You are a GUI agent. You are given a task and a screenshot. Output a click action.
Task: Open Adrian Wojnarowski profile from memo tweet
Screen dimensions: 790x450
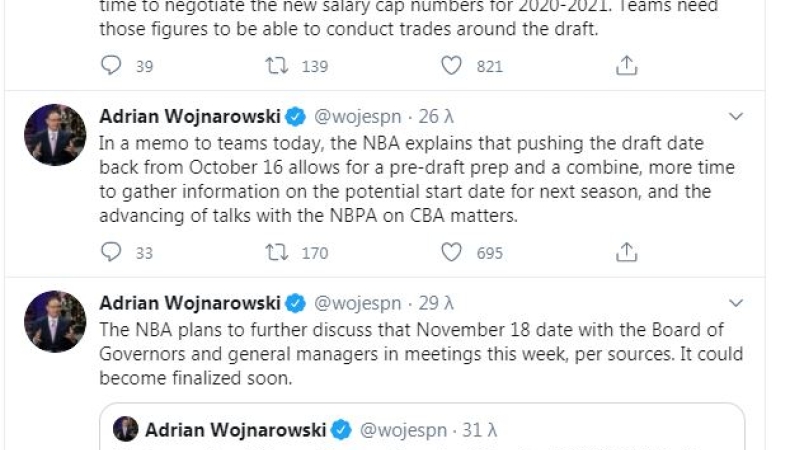(x=191, y=117)
